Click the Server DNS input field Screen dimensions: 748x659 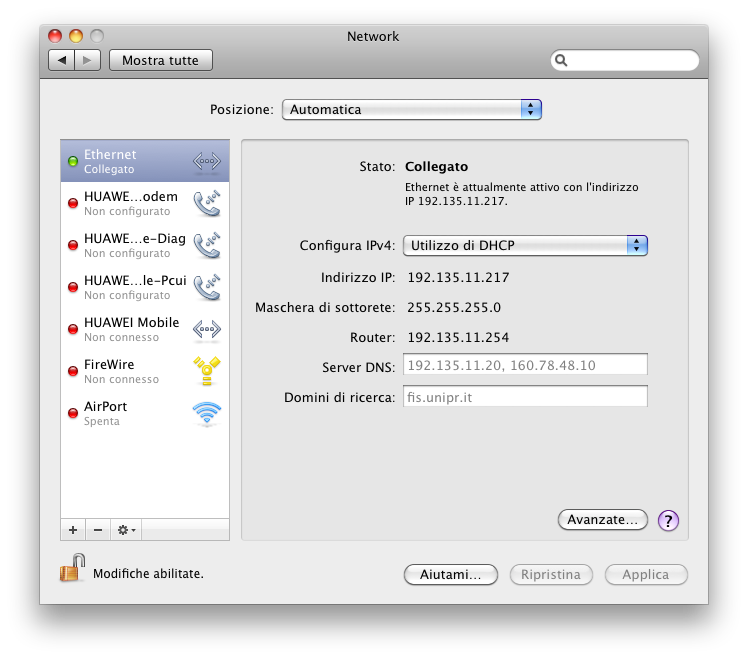click(525, 365)
